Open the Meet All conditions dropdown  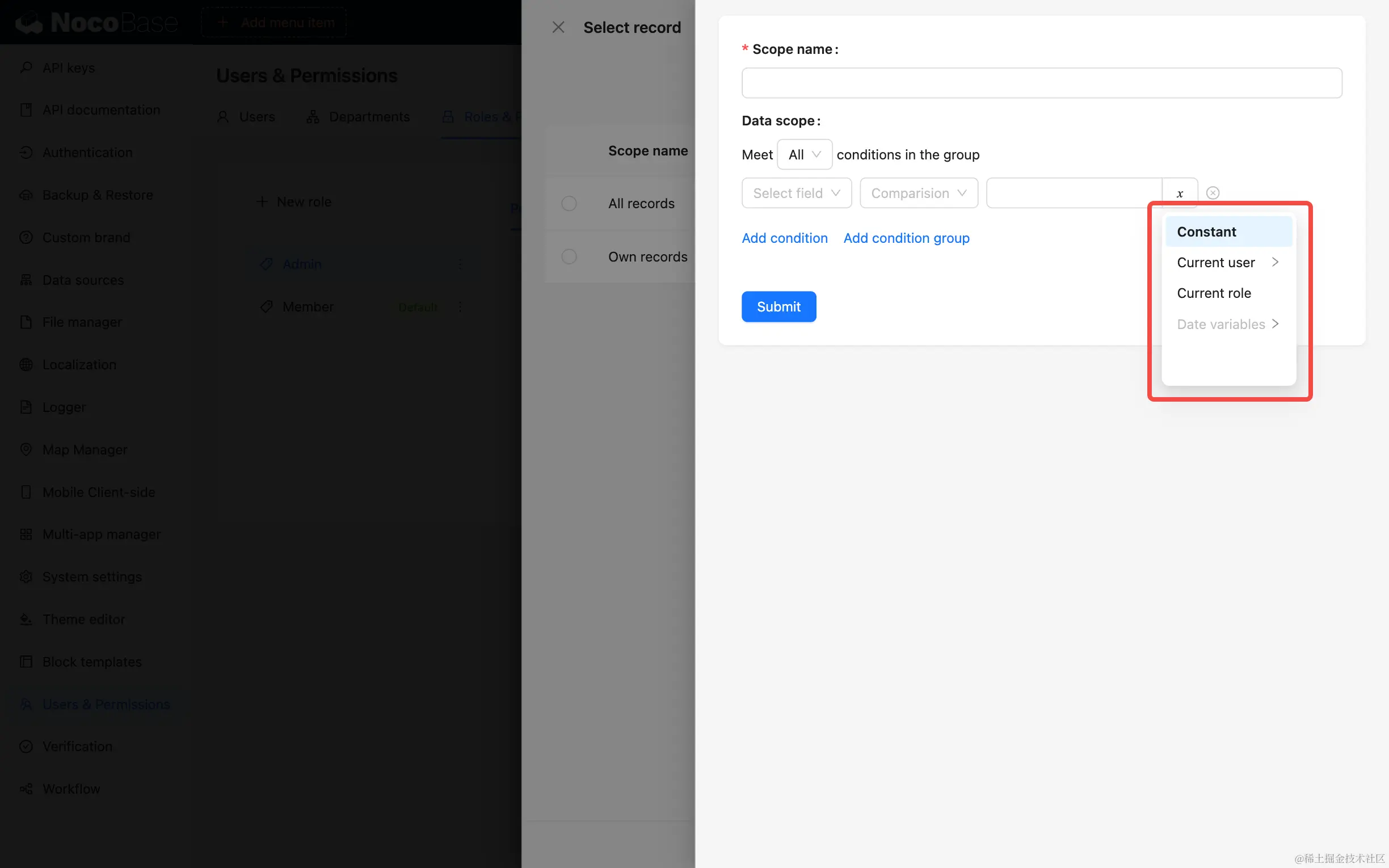[804, 154]
